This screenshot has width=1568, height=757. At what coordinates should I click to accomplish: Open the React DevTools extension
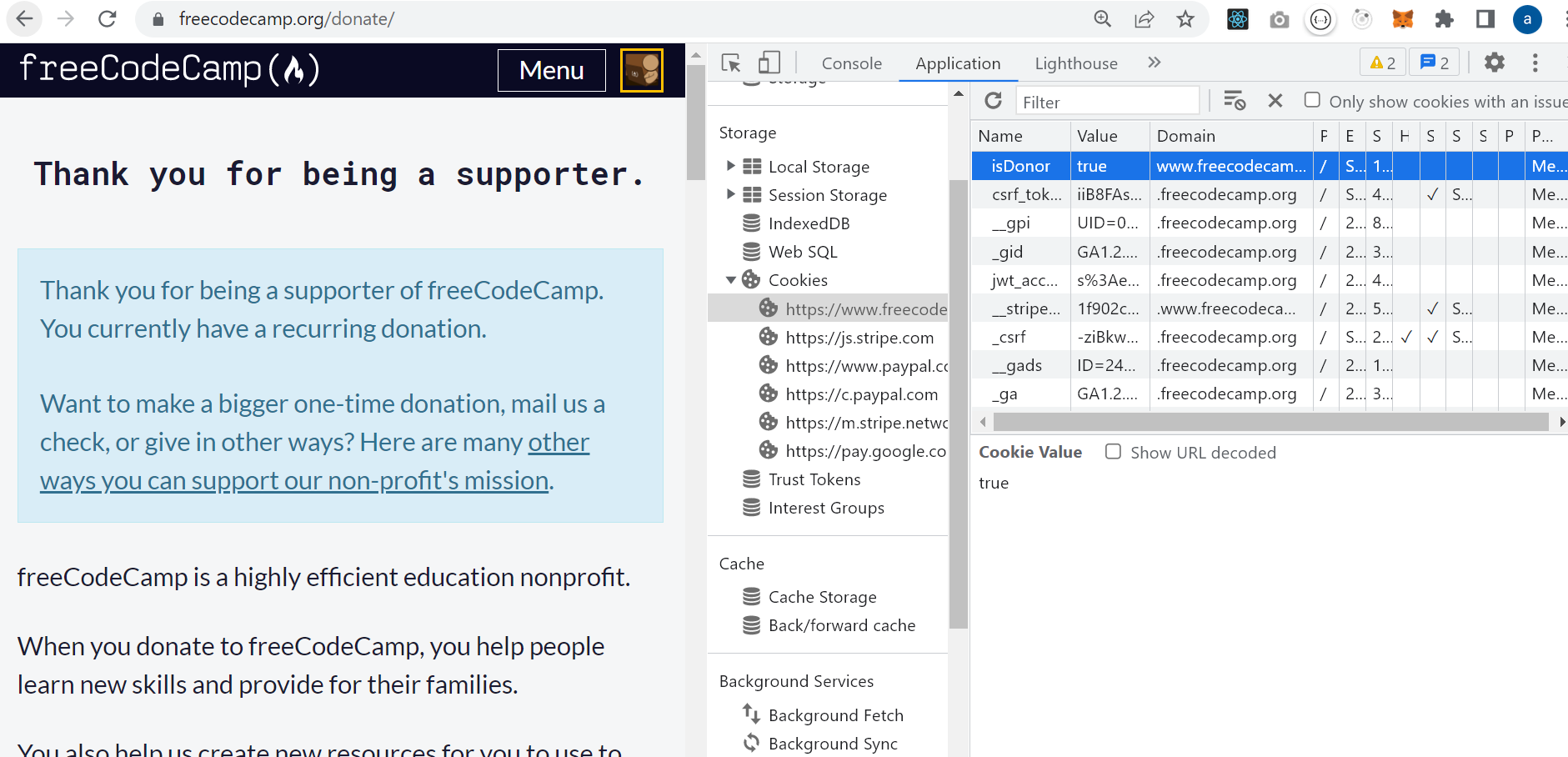click(x=1237, y=18)
